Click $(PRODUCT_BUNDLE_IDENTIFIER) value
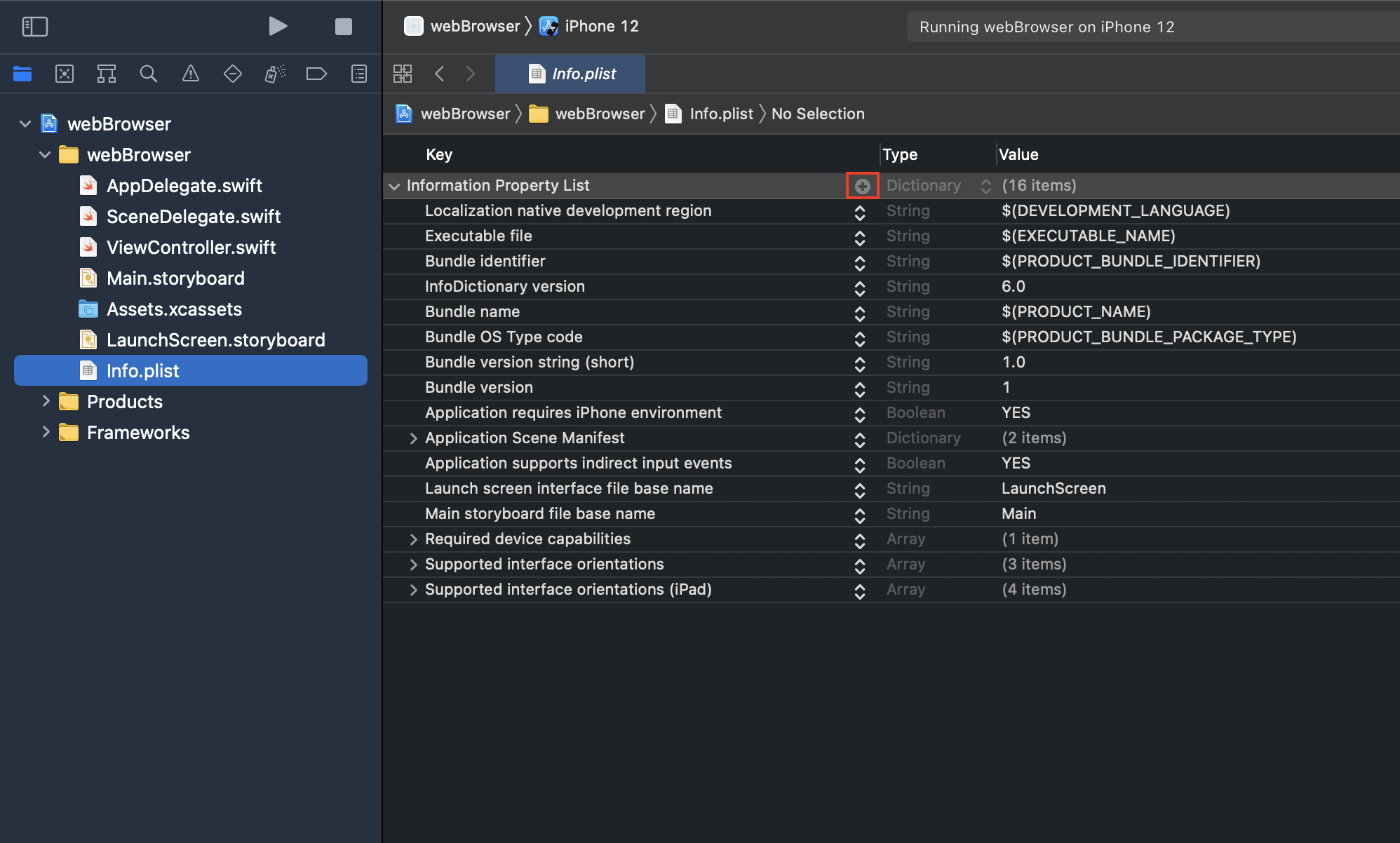This screenshot has height=843, width=1400. coord(1131,261)
